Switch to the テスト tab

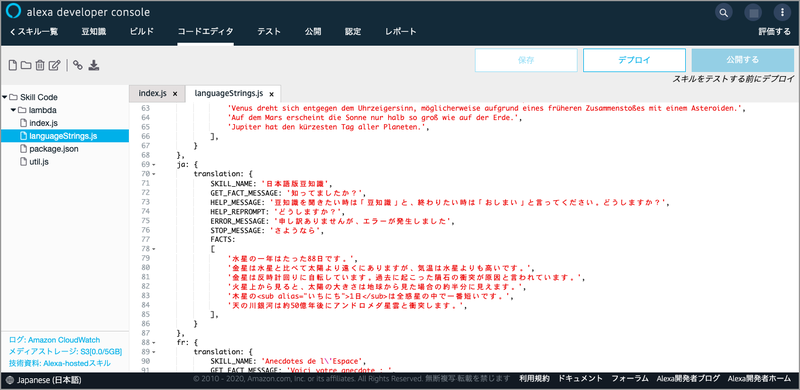[x=269, y=32]
